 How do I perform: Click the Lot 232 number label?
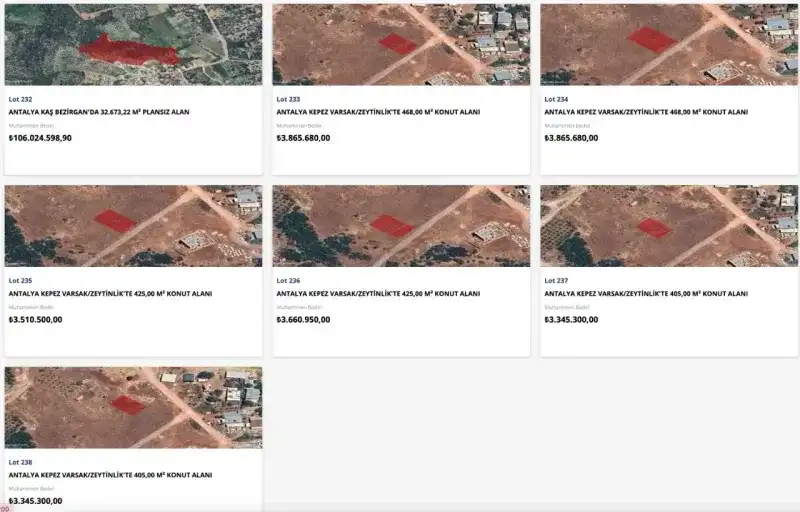(x=20, y=100)
